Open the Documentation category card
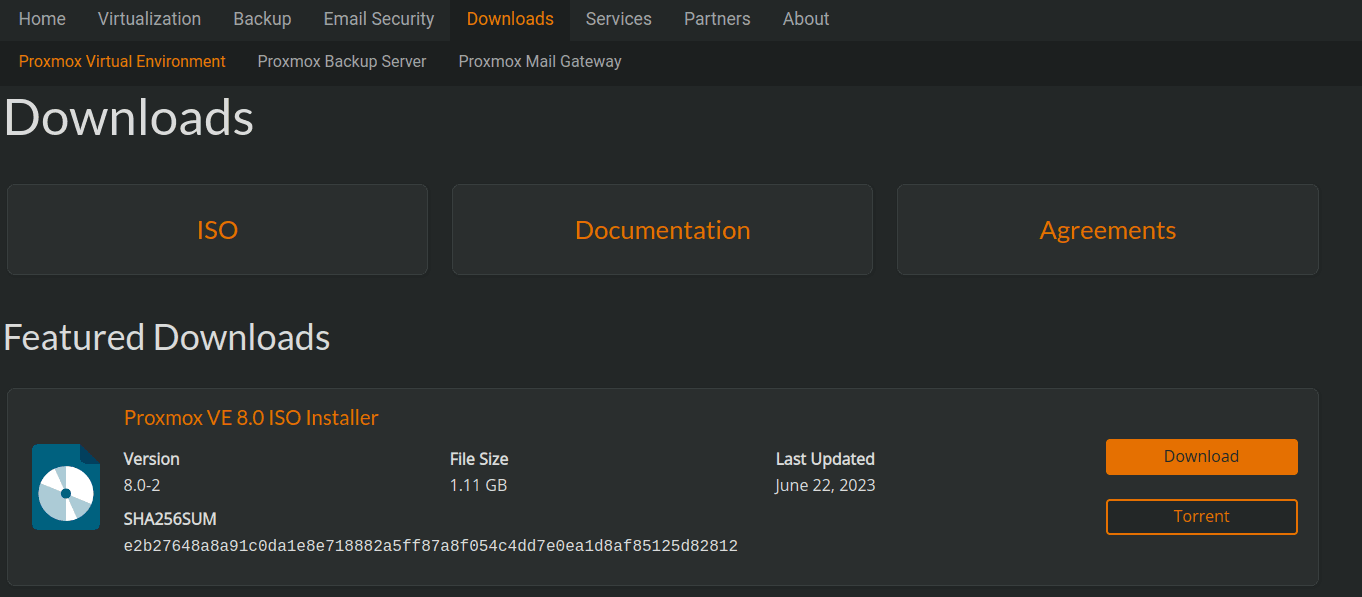Screen dimensions: 1362x597 [662, 229]
